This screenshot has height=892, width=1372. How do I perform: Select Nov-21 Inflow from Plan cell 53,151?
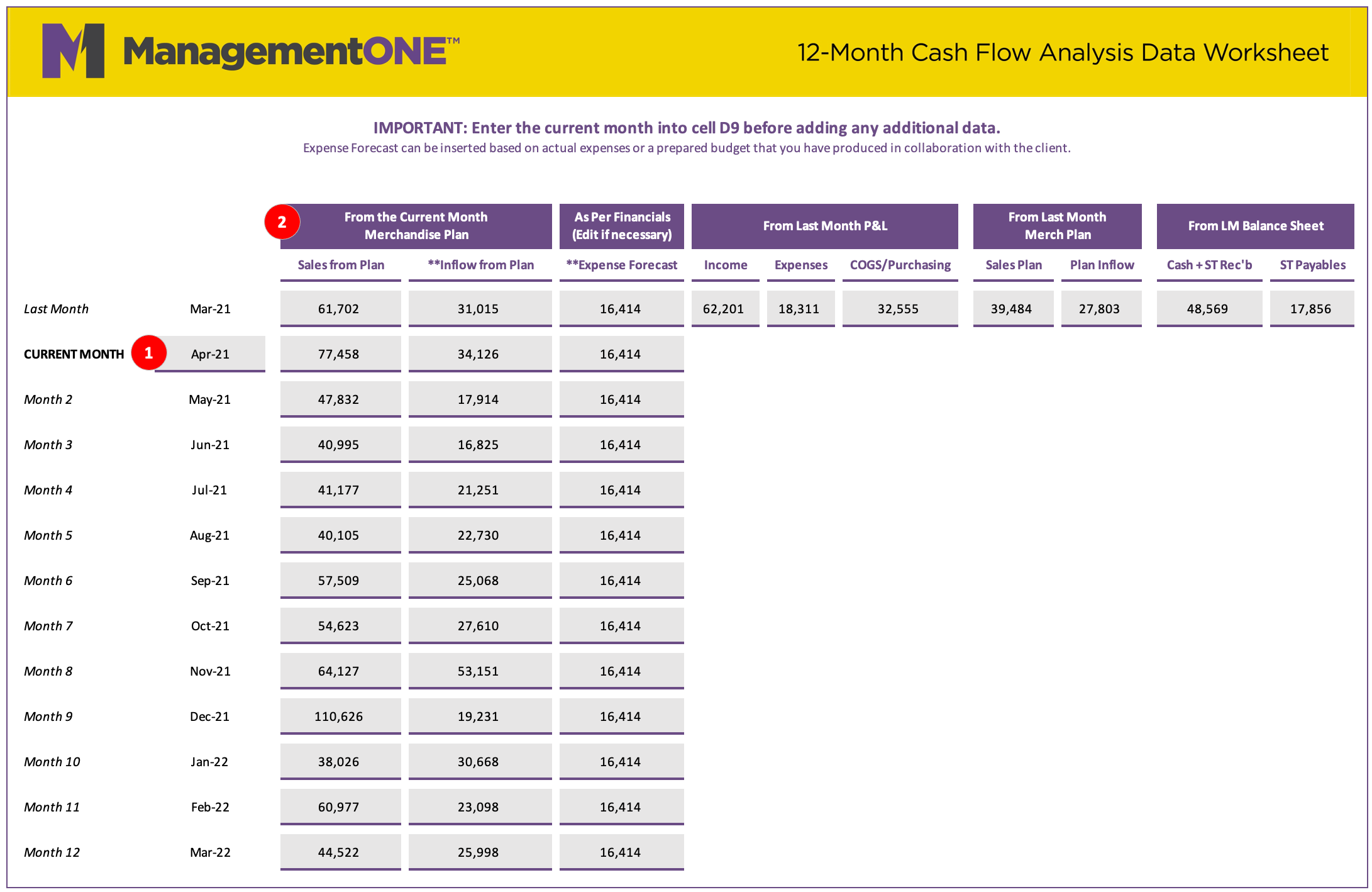pos(480,671)
